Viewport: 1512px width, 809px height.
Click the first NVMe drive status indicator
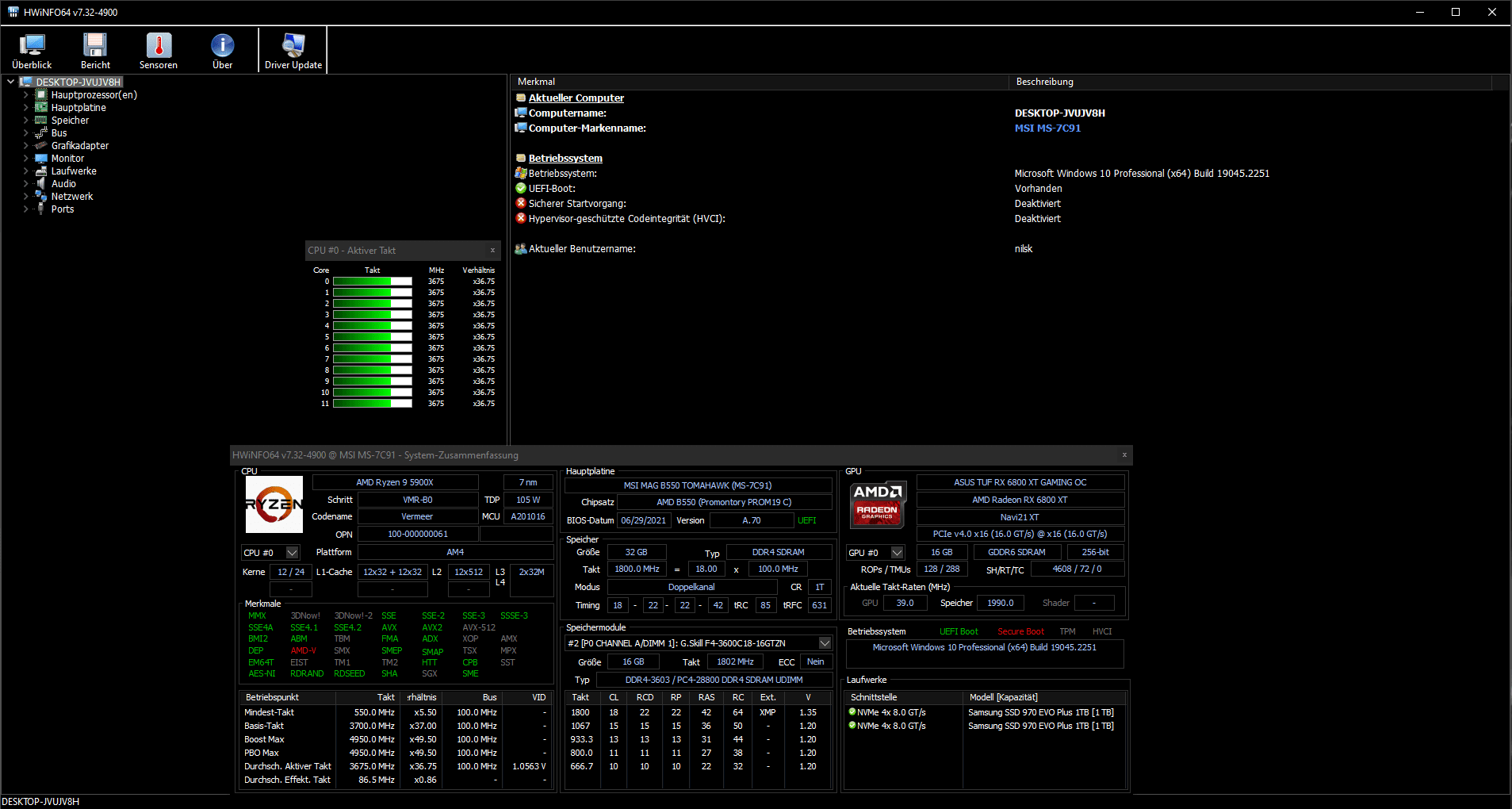(852, 711)
